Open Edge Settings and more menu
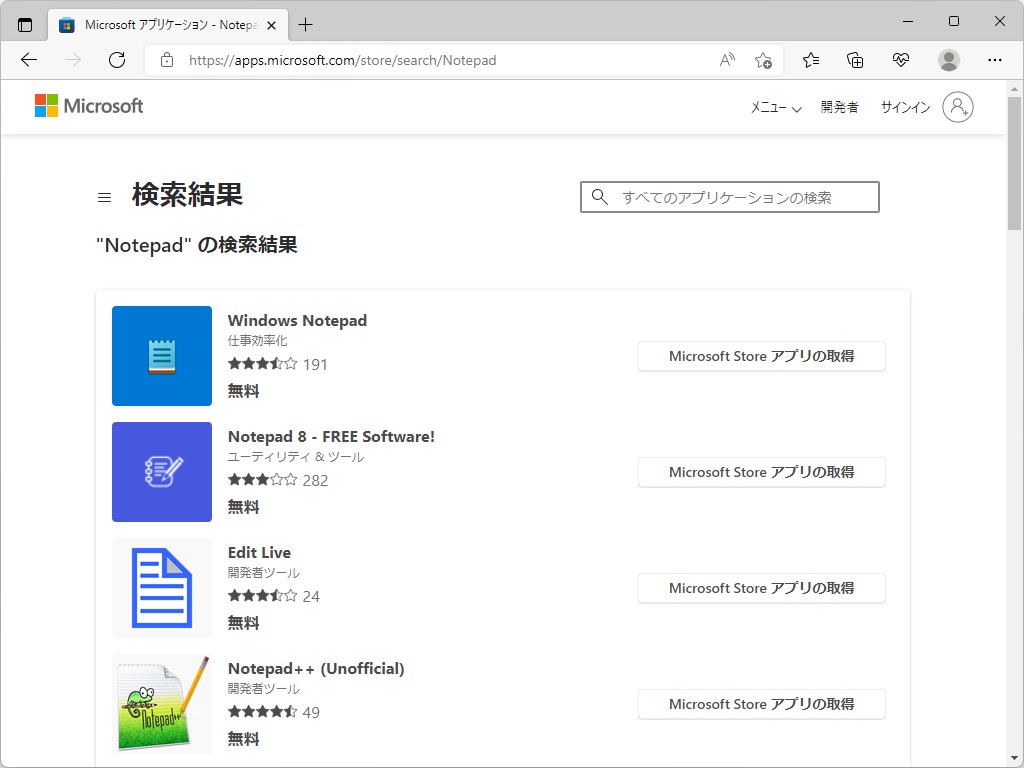Screen dimensions: 1024x768 pos(995,60)
